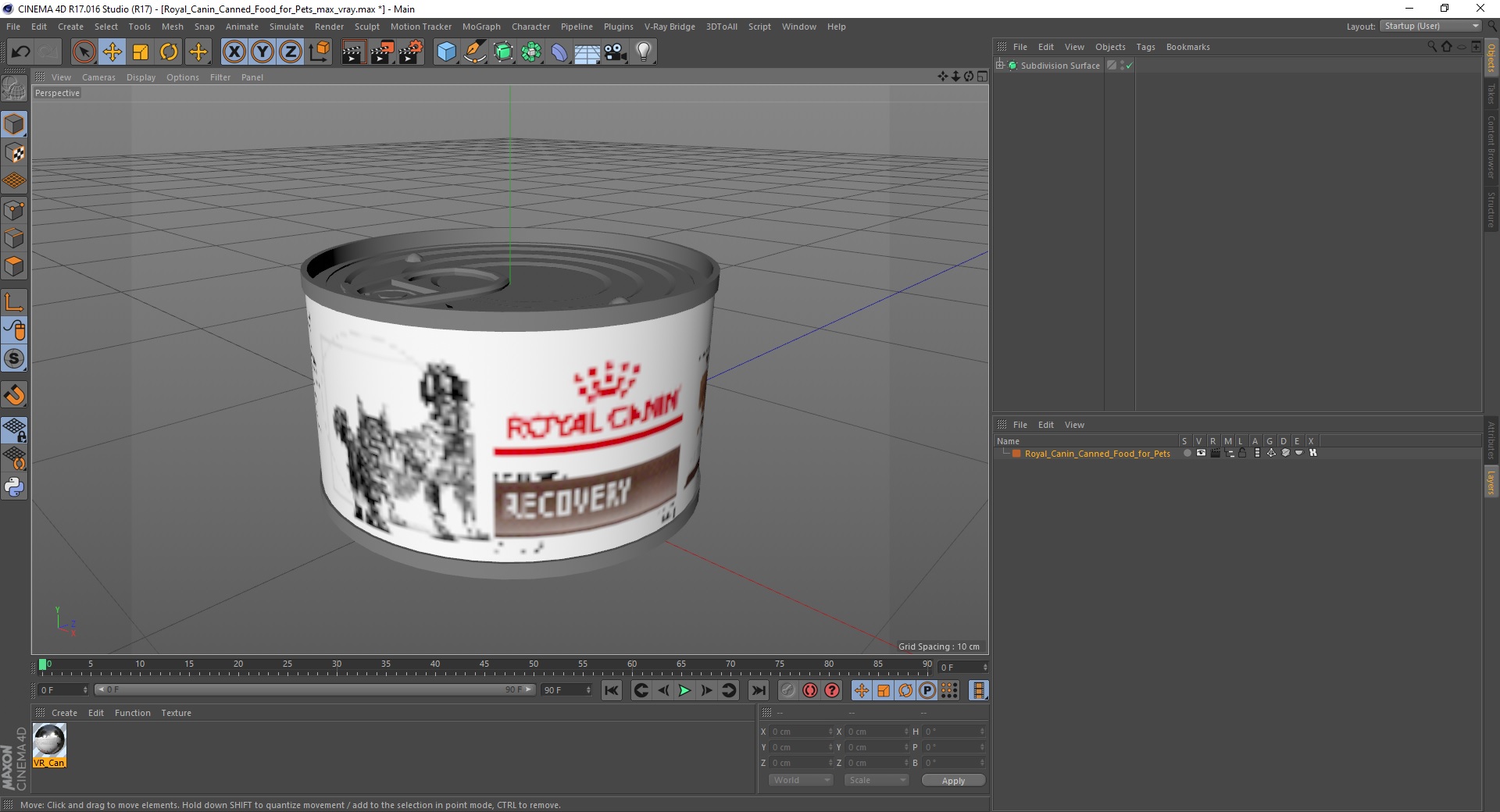Activate the Move tool
The image size is (1500, 812).
[x=112, y=52]
